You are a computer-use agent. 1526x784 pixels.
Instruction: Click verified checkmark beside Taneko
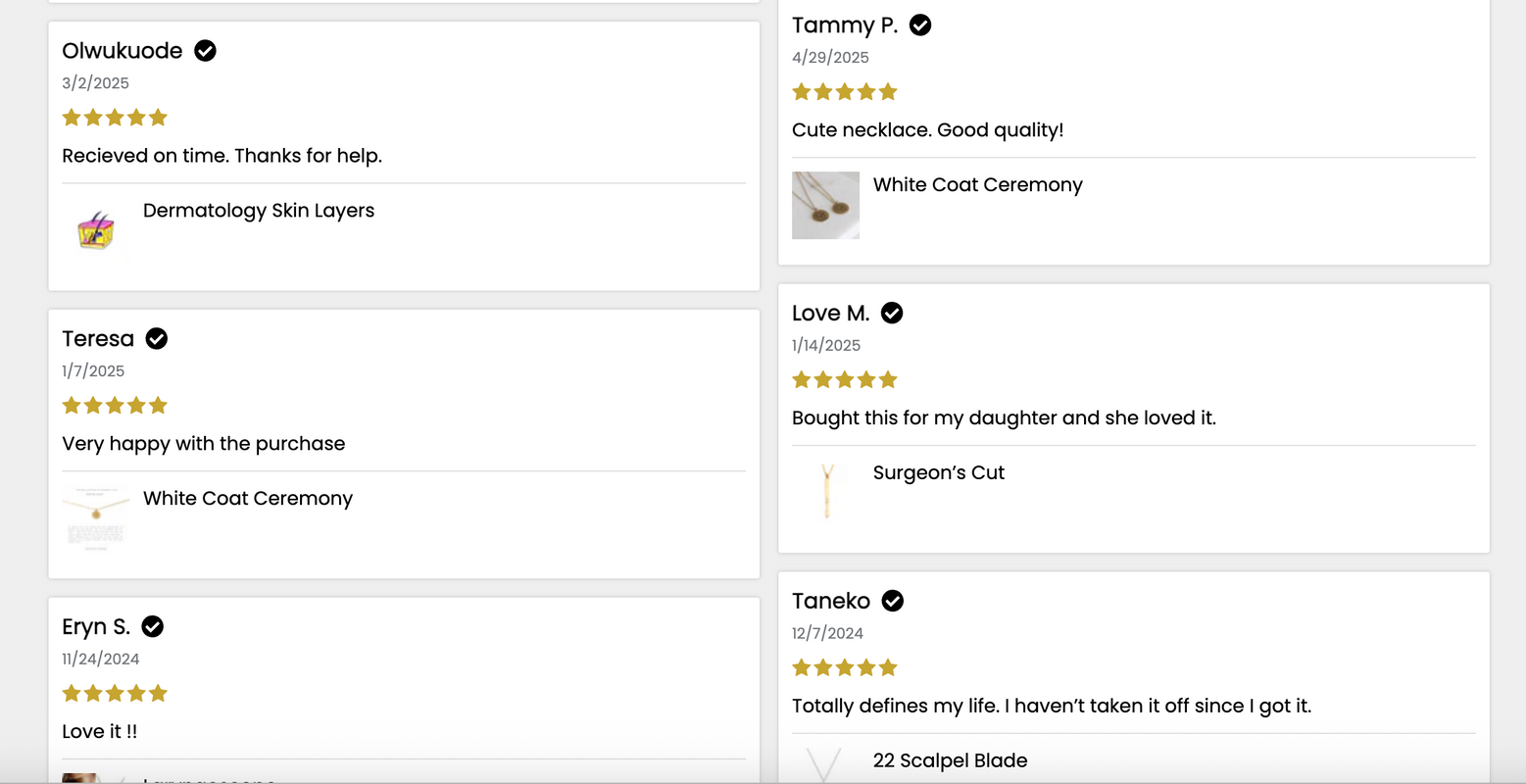pos(893,602)
